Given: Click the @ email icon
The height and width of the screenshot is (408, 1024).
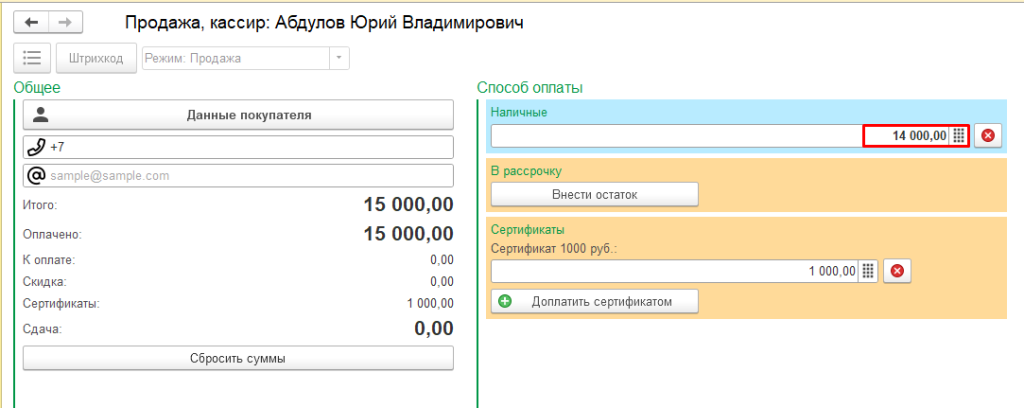Looking at the screenshot, I should click(x=37, y=176).
